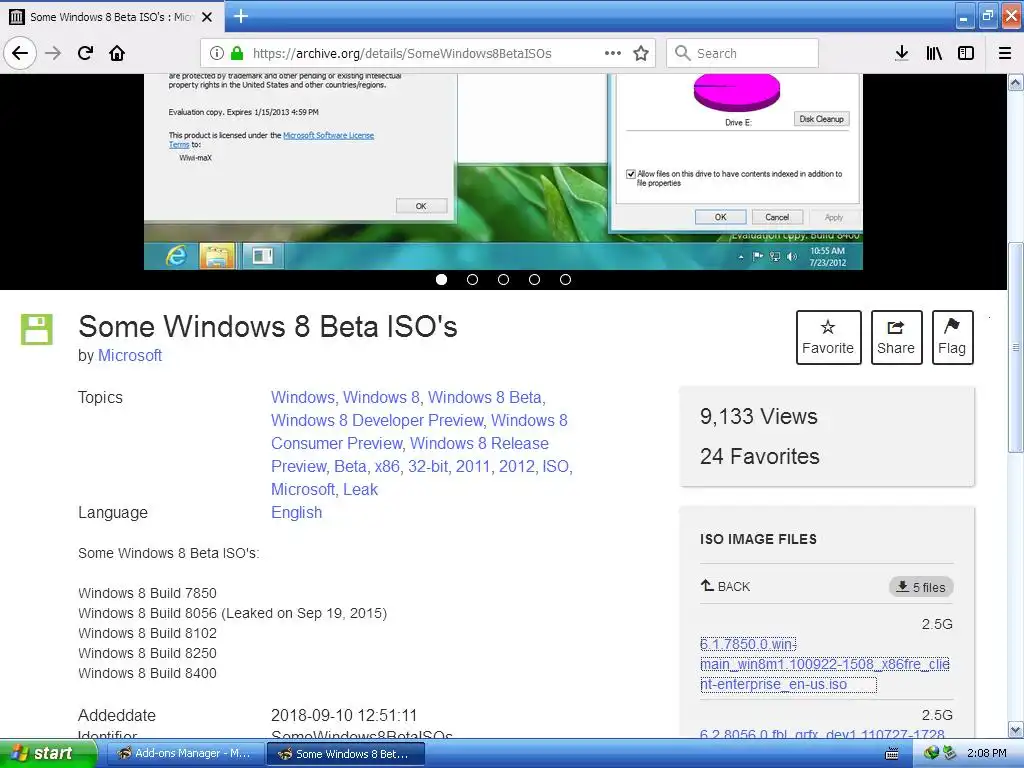Click '9,133 Views' text
The image size is (1024, 768).
(758, 416)
